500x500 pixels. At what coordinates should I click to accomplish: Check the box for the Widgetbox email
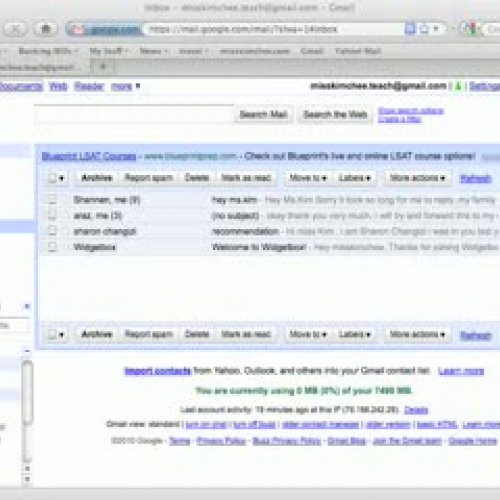pyautogui.click(x=52, y=247)
